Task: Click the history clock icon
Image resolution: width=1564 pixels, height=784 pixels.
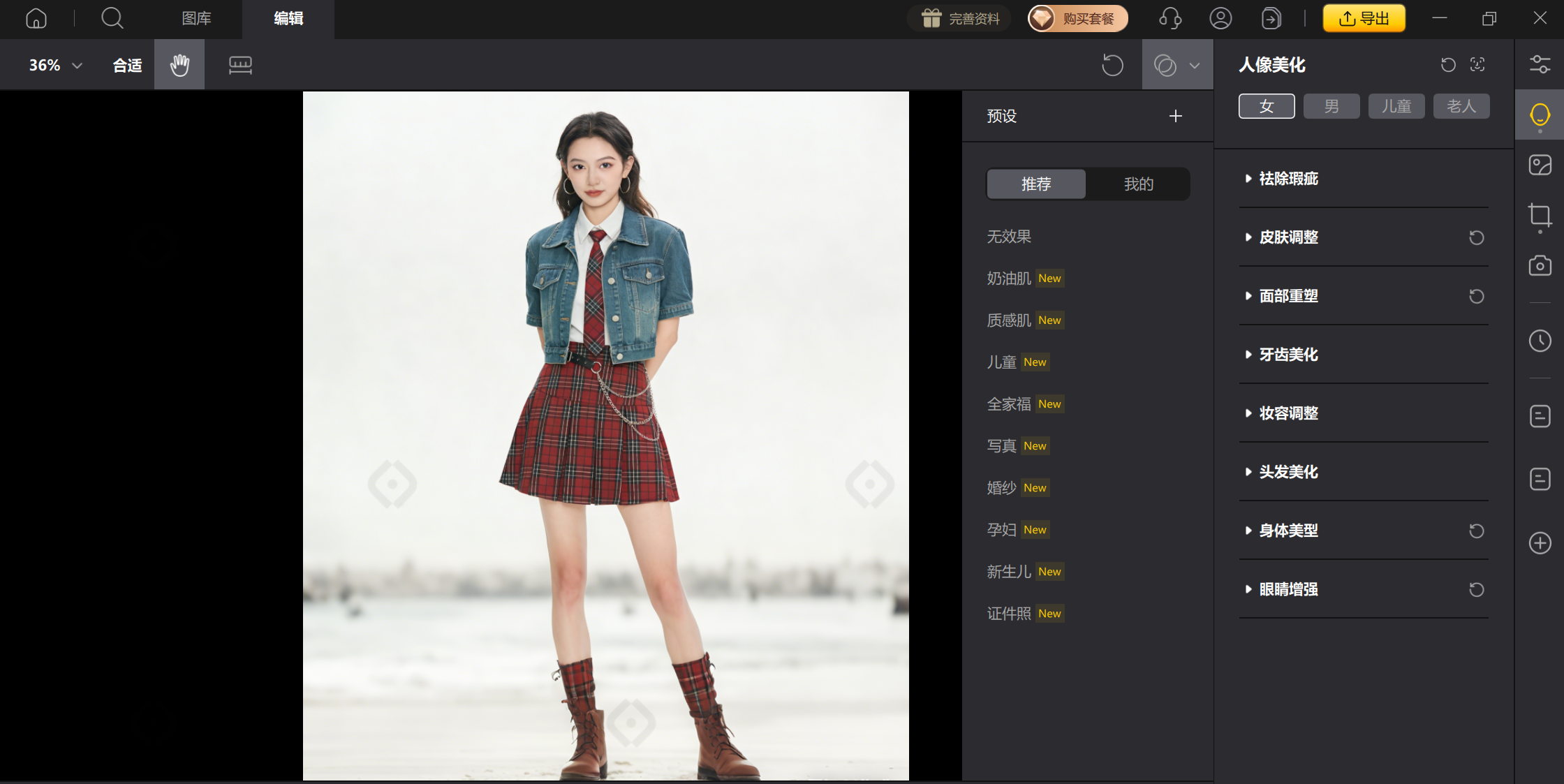Action: click(x=1540, y=341)
